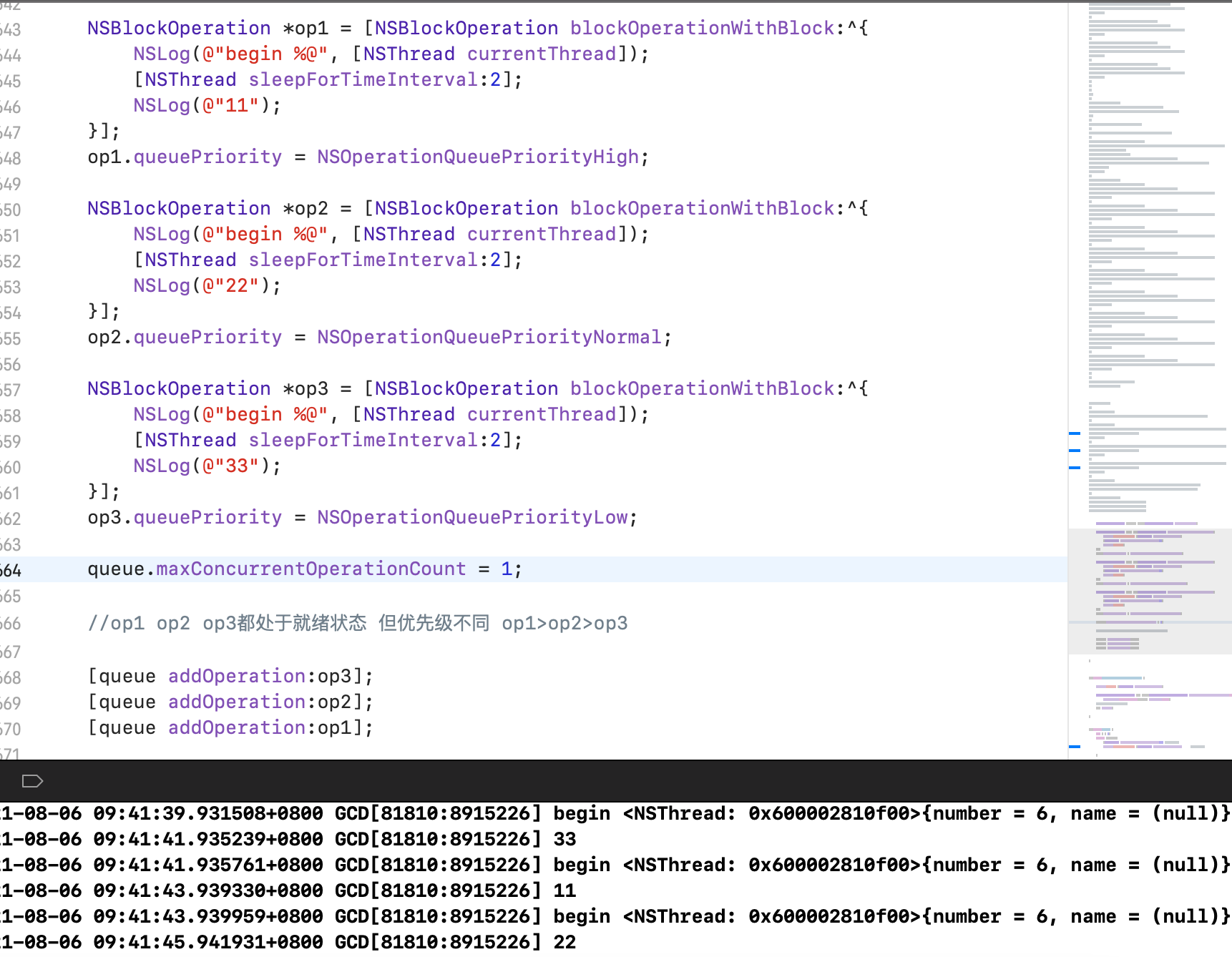Click console begin log at 09:41:41.935761
The height and width of the screenshot is (957, 1232).
pos(615,865)
